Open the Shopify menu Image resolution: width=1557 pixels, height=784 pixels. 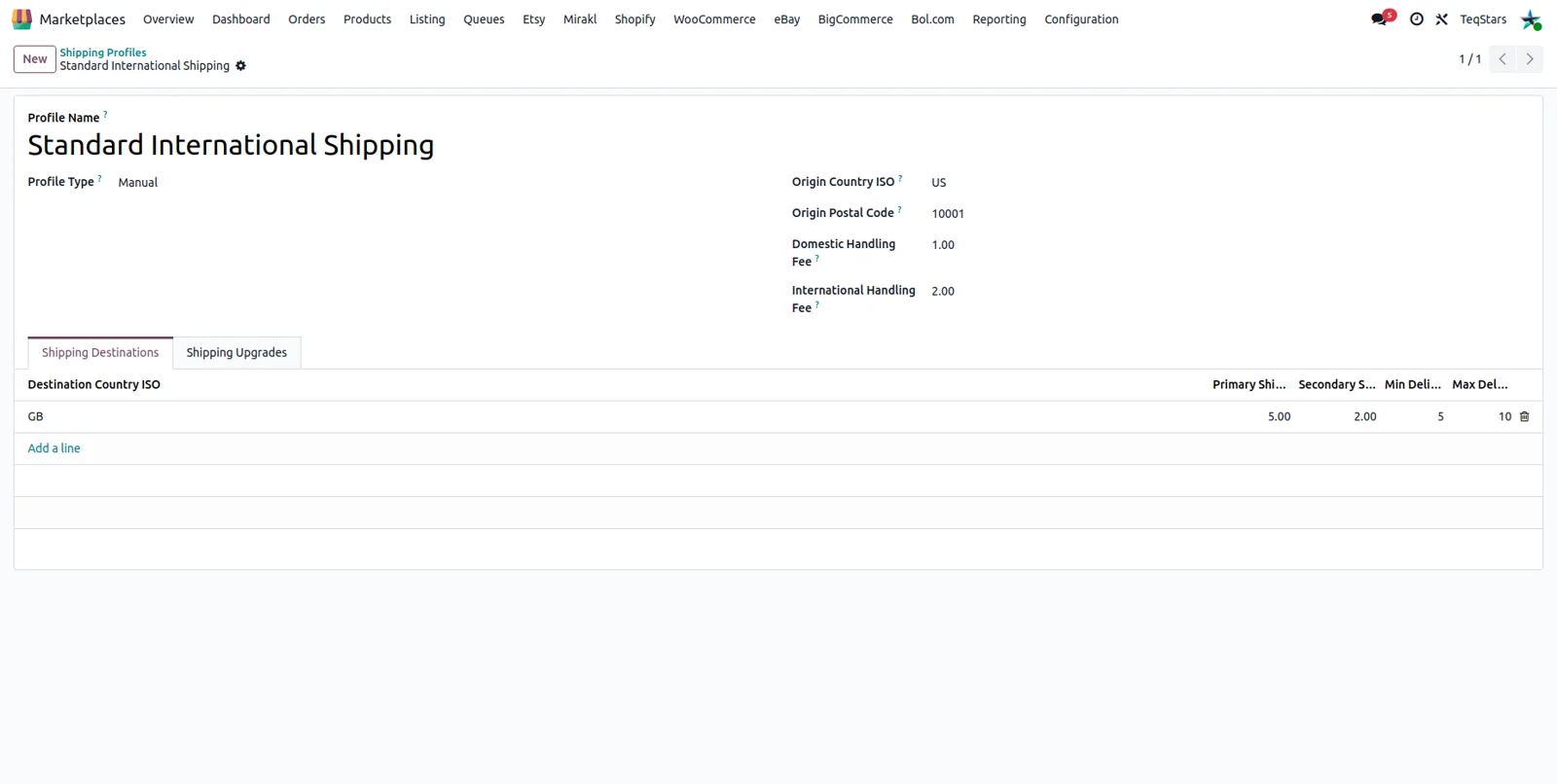634,19
